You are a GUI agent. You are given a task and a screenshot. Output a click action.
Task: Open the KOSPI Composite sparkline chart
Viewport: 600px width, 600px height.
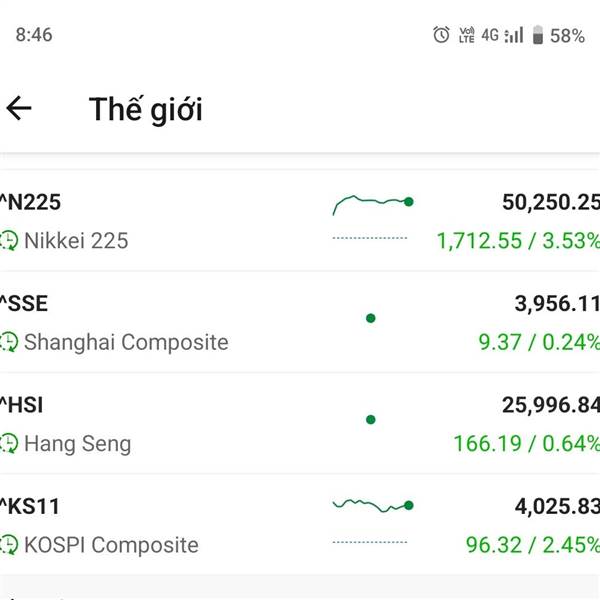[x=372, y=506]
